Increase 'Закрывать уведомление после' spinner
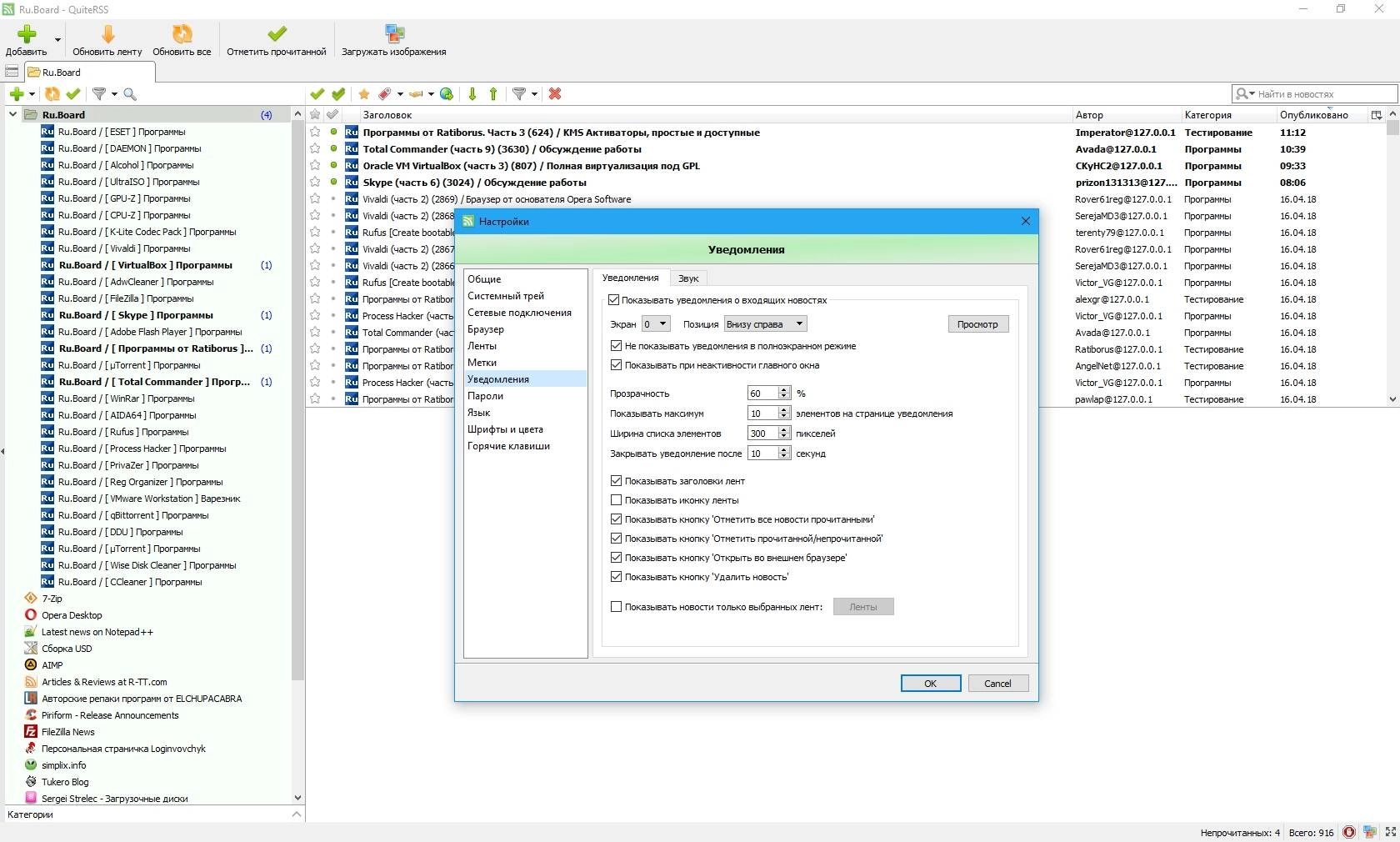This screenshot has width=1400, height=842. 784,449
